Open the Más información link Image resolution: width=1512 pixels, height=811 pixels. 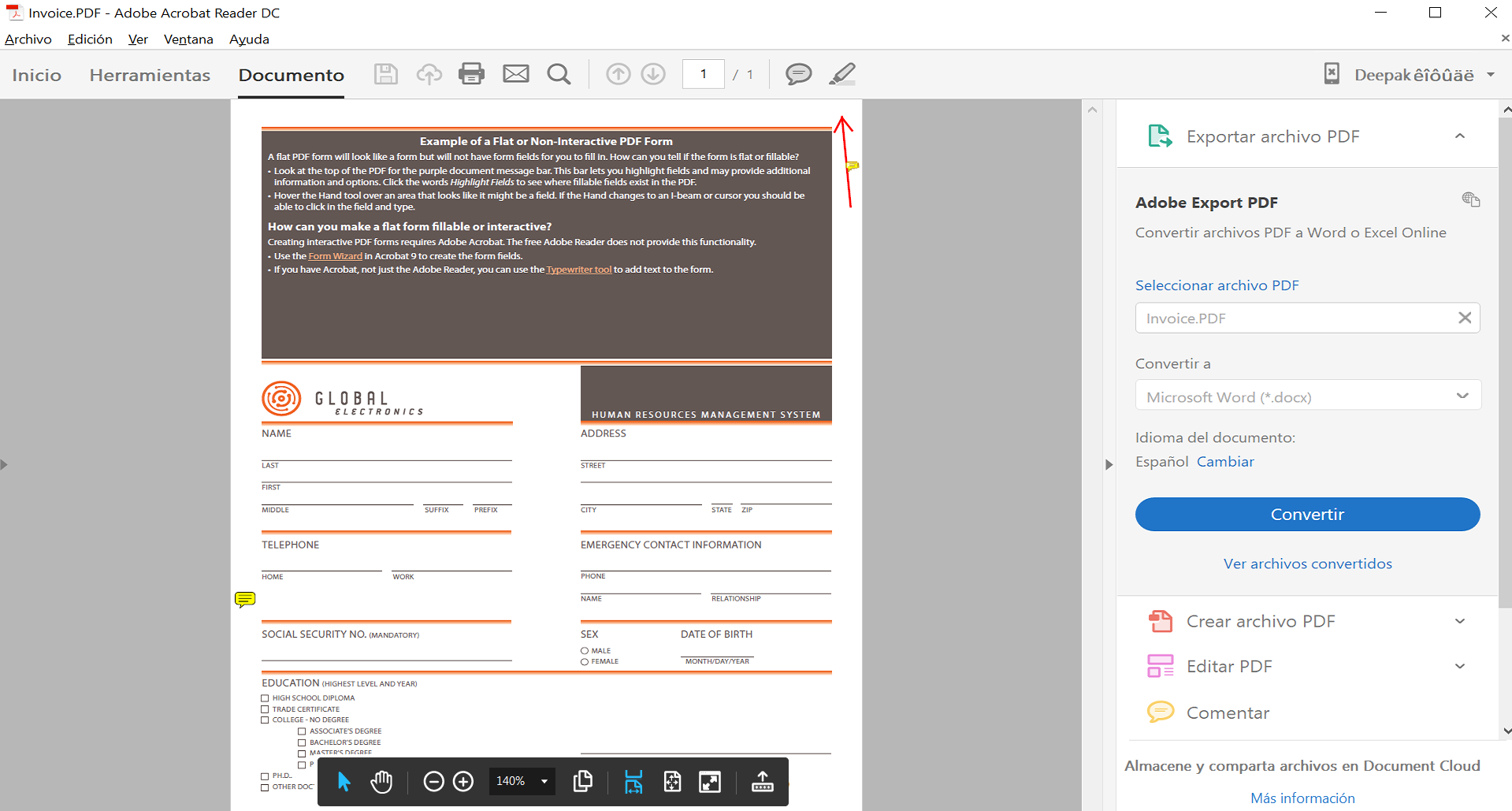[x=1302, y=798]
